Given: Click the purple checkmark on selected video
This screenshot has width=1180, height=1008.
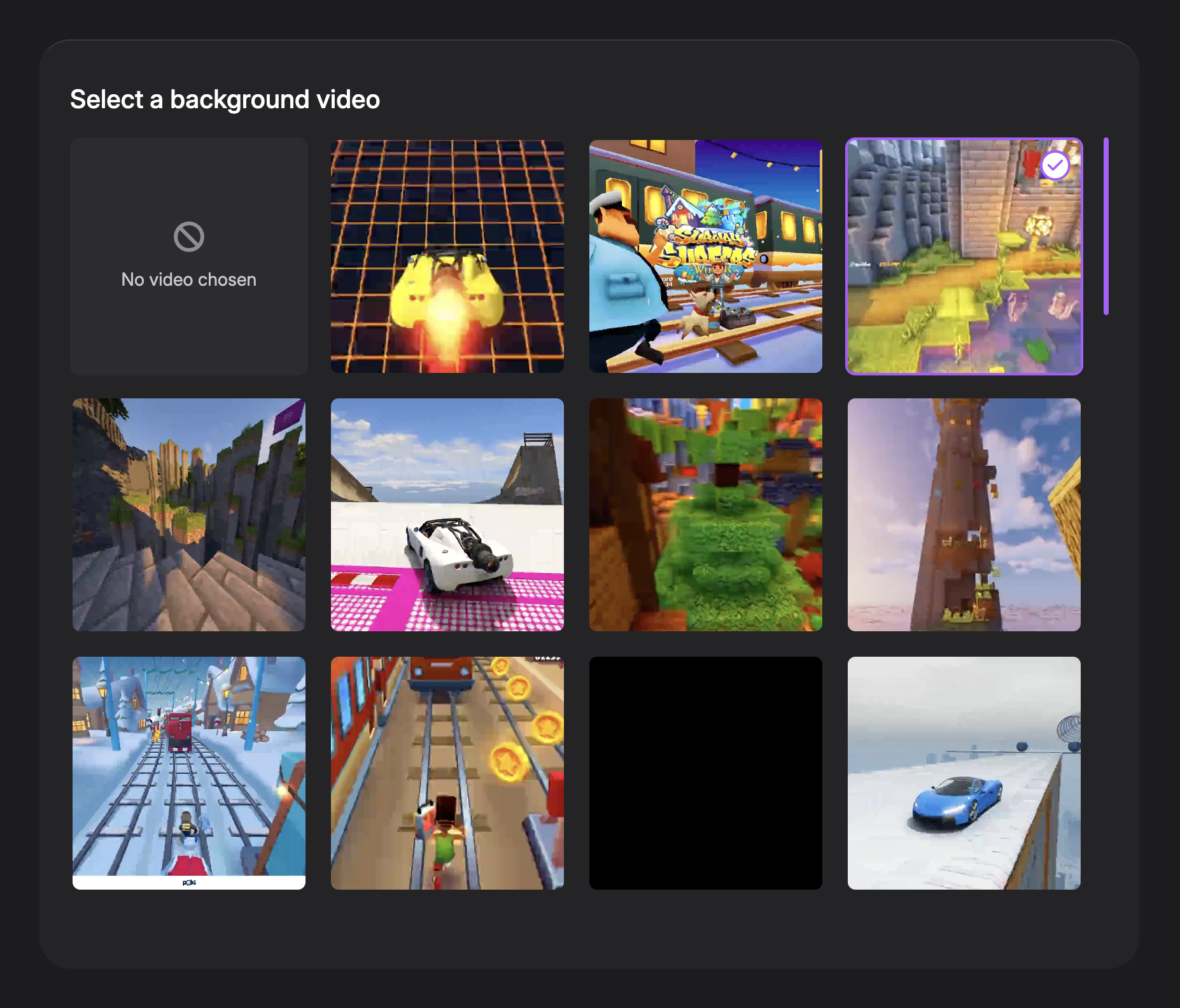Looking at the screenshot, I should [x=1055, y=166].
